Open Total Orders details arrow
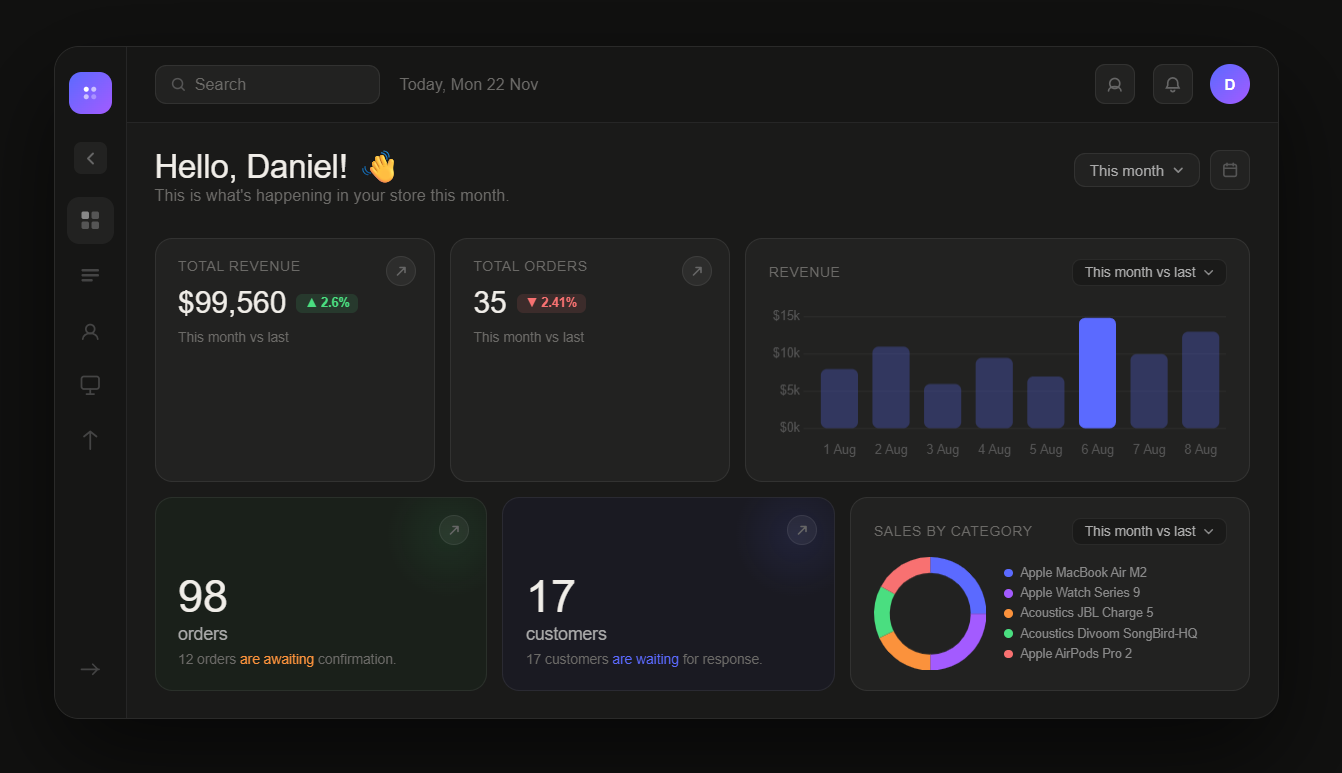 pos(696,271)
